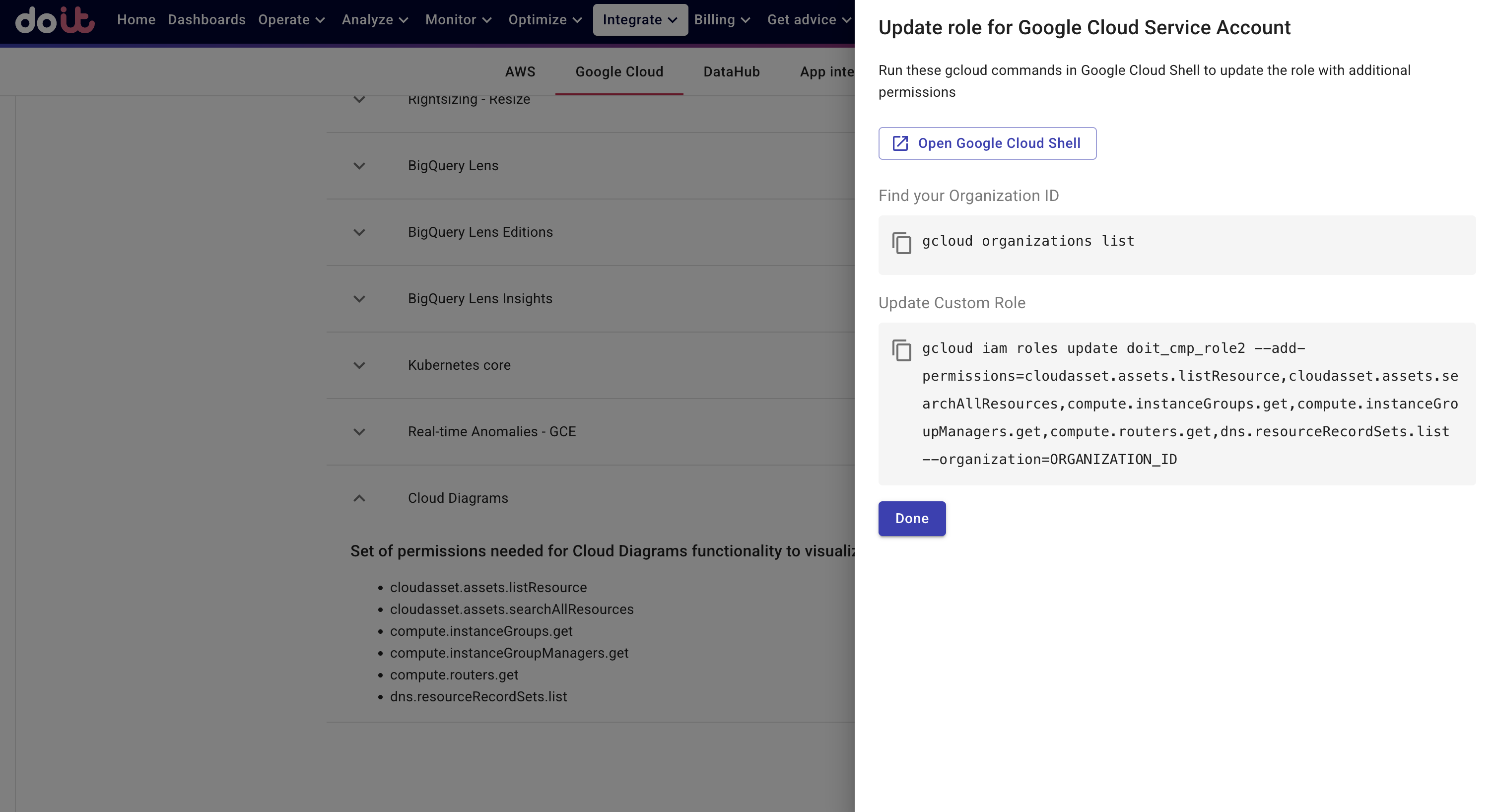Image resolution: width=1495 pixels, height=812 pixels.
Task: Open the Billing dropdown
Action: coord(721,20)
